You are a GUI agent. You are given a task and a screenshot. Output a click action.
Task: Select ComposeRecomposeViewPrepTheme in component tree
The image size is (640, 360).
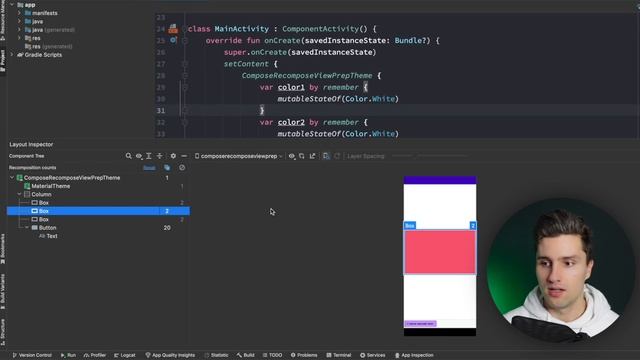pyautogui.click(x=72, y=178)
